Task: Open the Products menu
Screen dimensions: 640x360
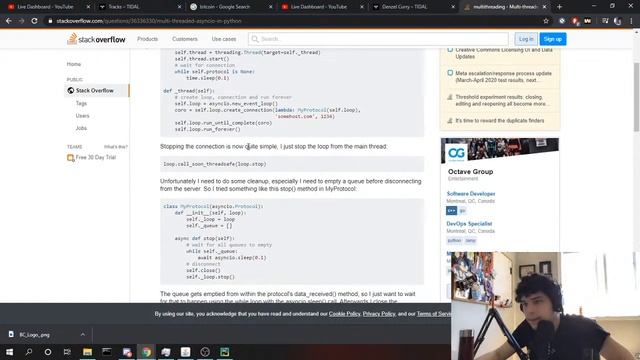Action: (x=147, y=39)
